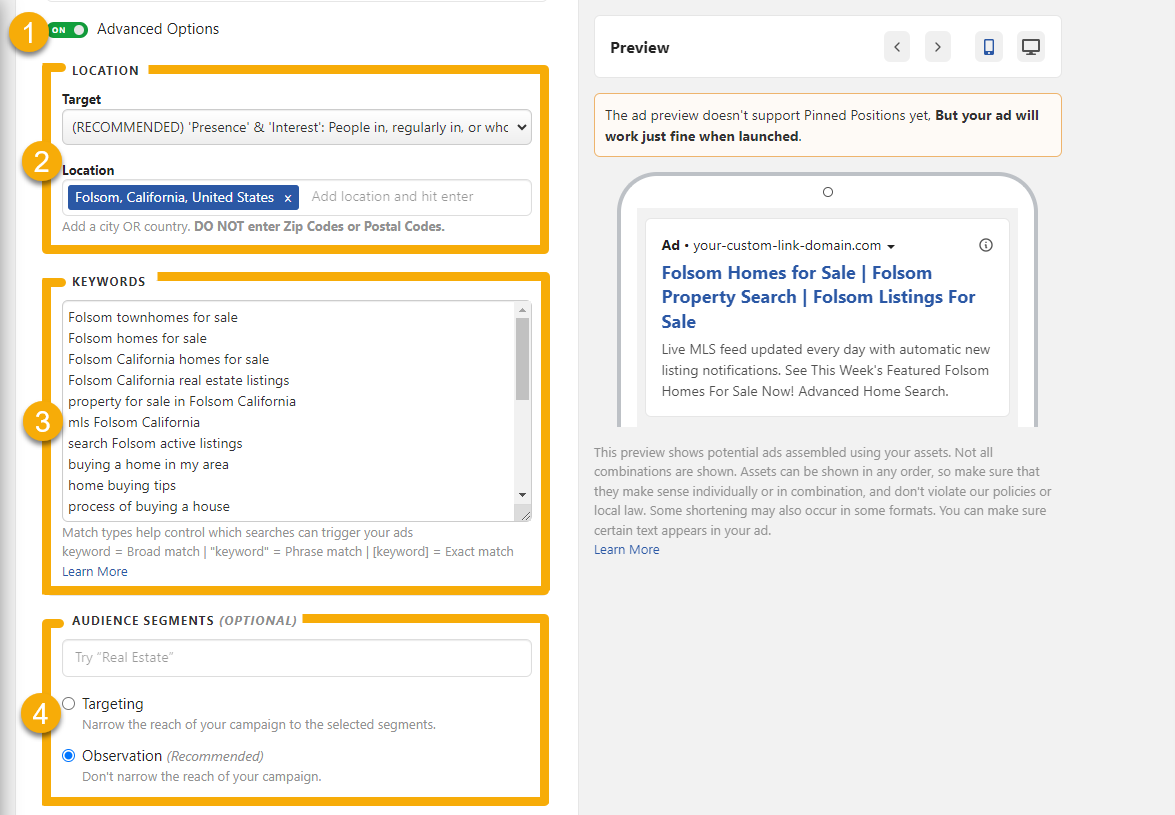Show the previous ad preview
The width and height of the screenshot is (1175, 815).
pos(897,46)
